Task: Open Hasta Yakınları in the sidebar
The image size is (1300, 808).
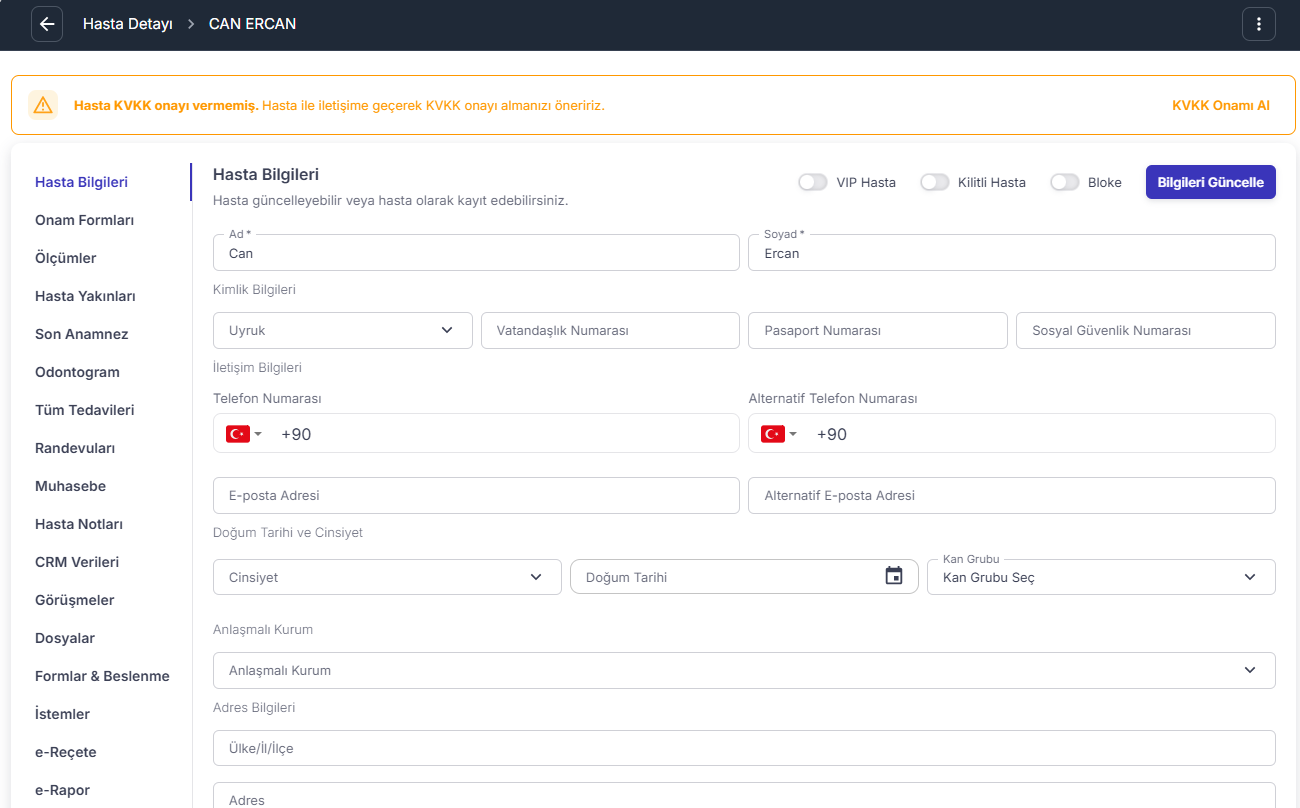Action: pyautogui.click(x=85, y=296)
